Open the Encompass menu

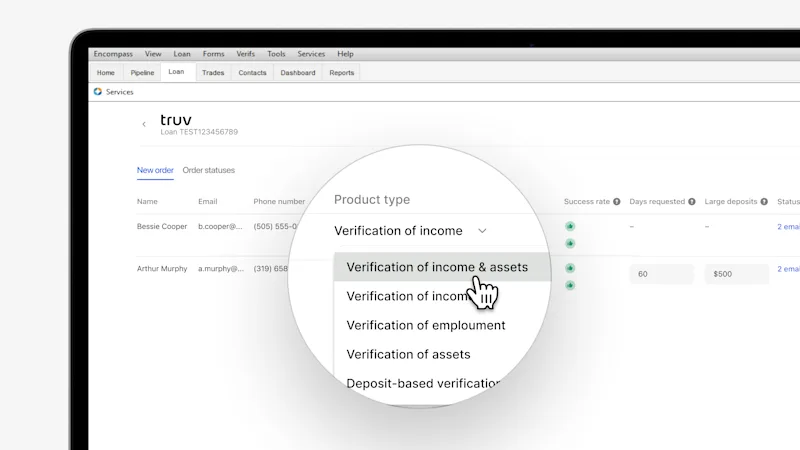(113, 54)
